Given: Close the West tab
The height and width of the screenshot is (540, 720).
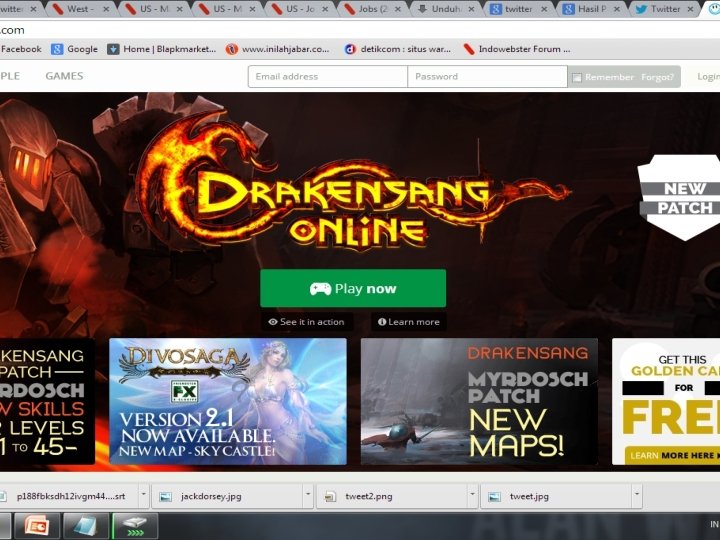Looking at the screenshot, I should 106,9.
